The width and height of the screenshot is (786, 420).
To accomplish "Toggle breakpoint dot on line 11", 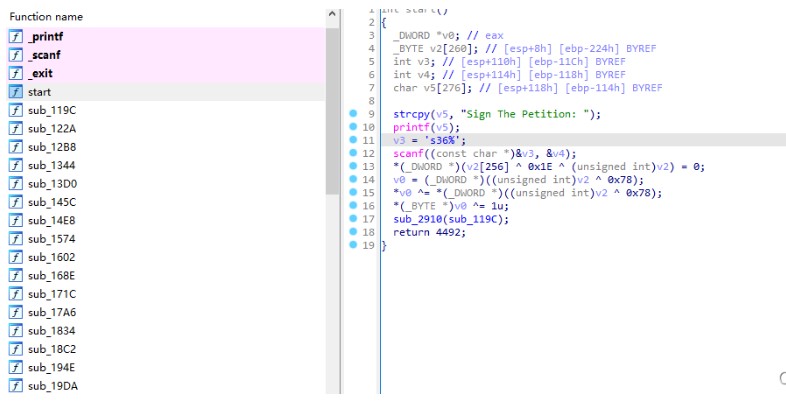I will pyautogui.click(x=353, y=140).
